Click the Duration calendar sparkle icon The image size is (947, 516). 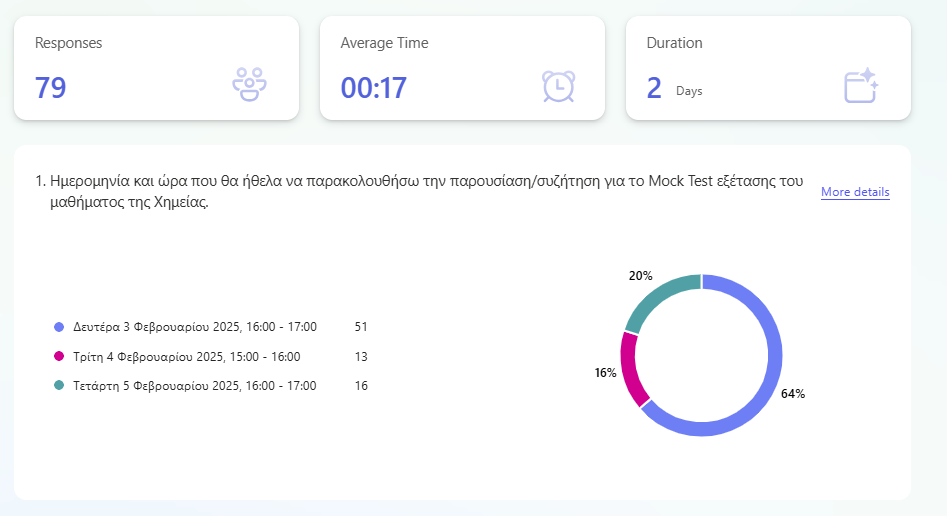[x=860, y=85]
